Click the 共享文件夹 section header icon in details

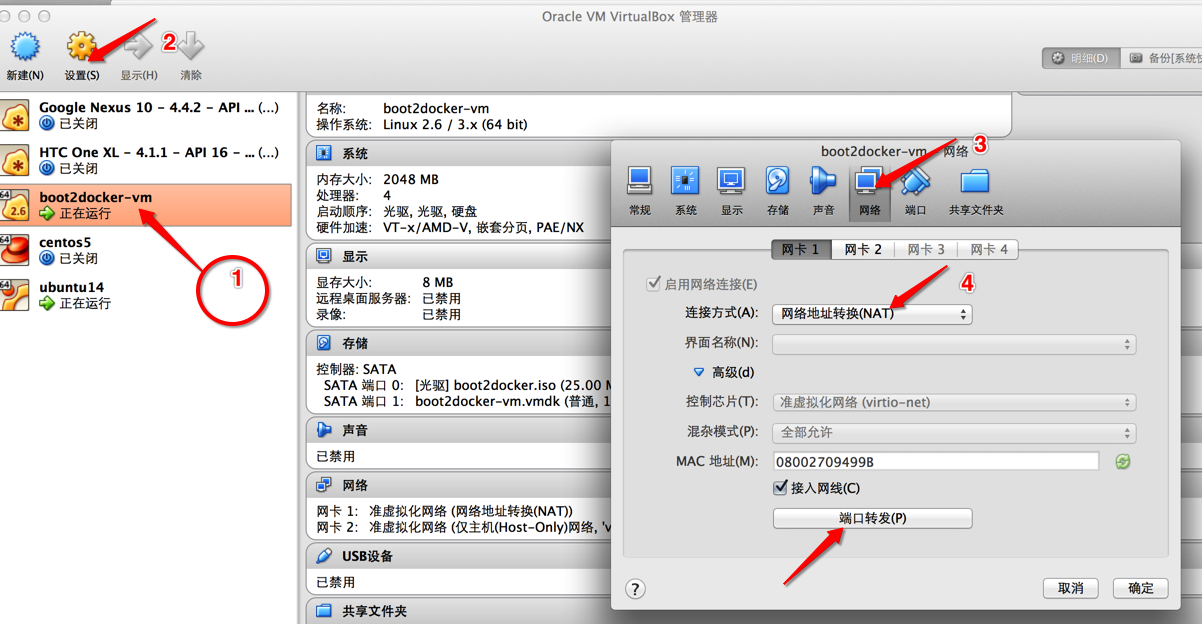[324, 610]
